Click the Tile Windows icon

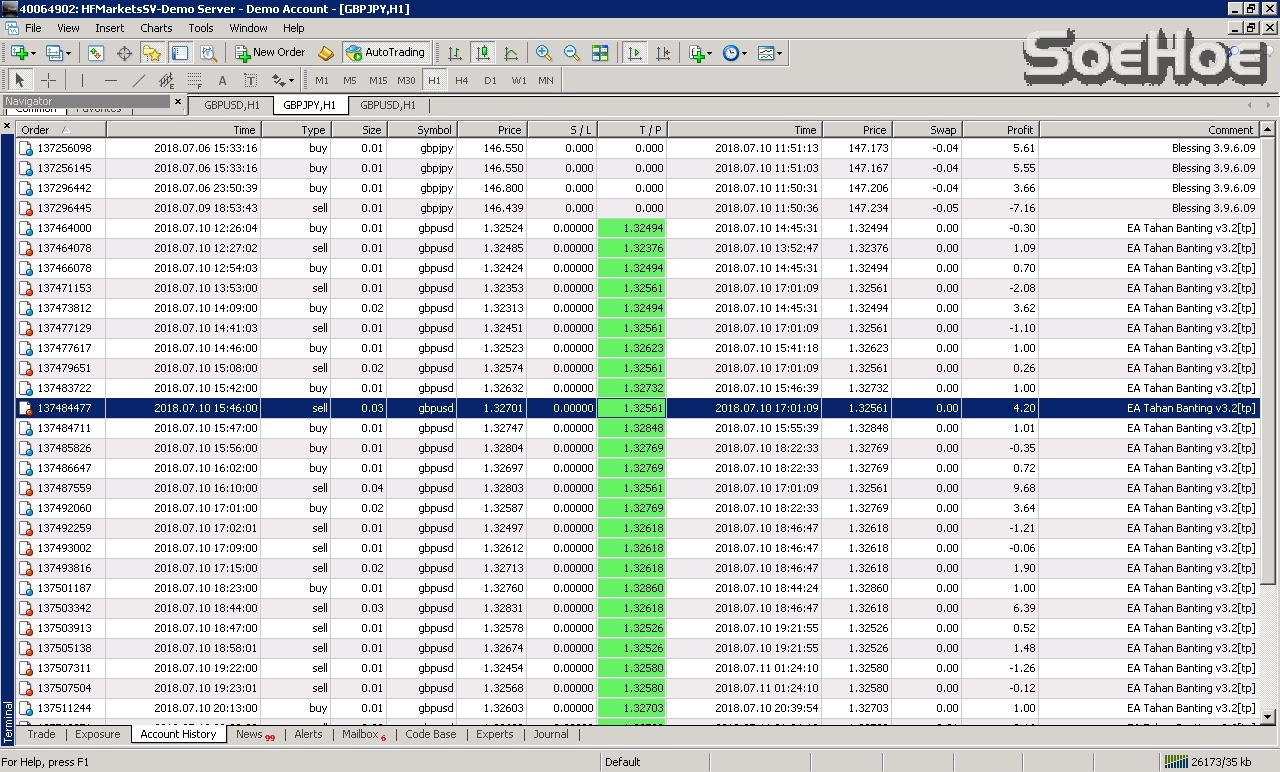600,53
